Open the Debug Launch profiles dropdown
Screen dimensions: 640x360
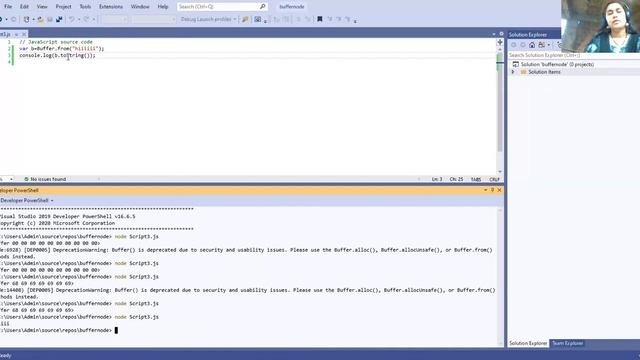tap(208, 19)
